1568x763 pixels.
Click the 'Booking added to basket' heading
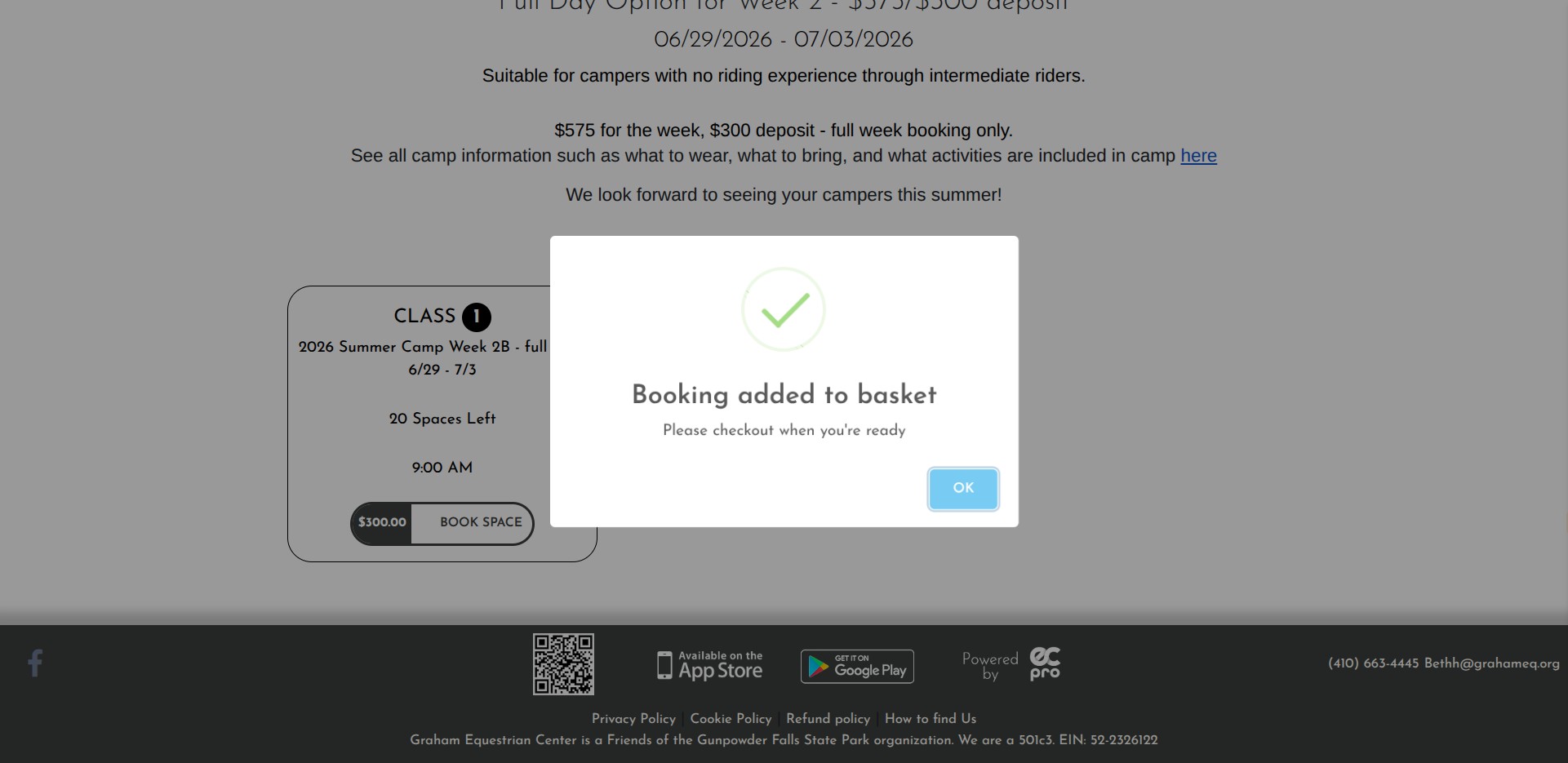tap(784, 395)
